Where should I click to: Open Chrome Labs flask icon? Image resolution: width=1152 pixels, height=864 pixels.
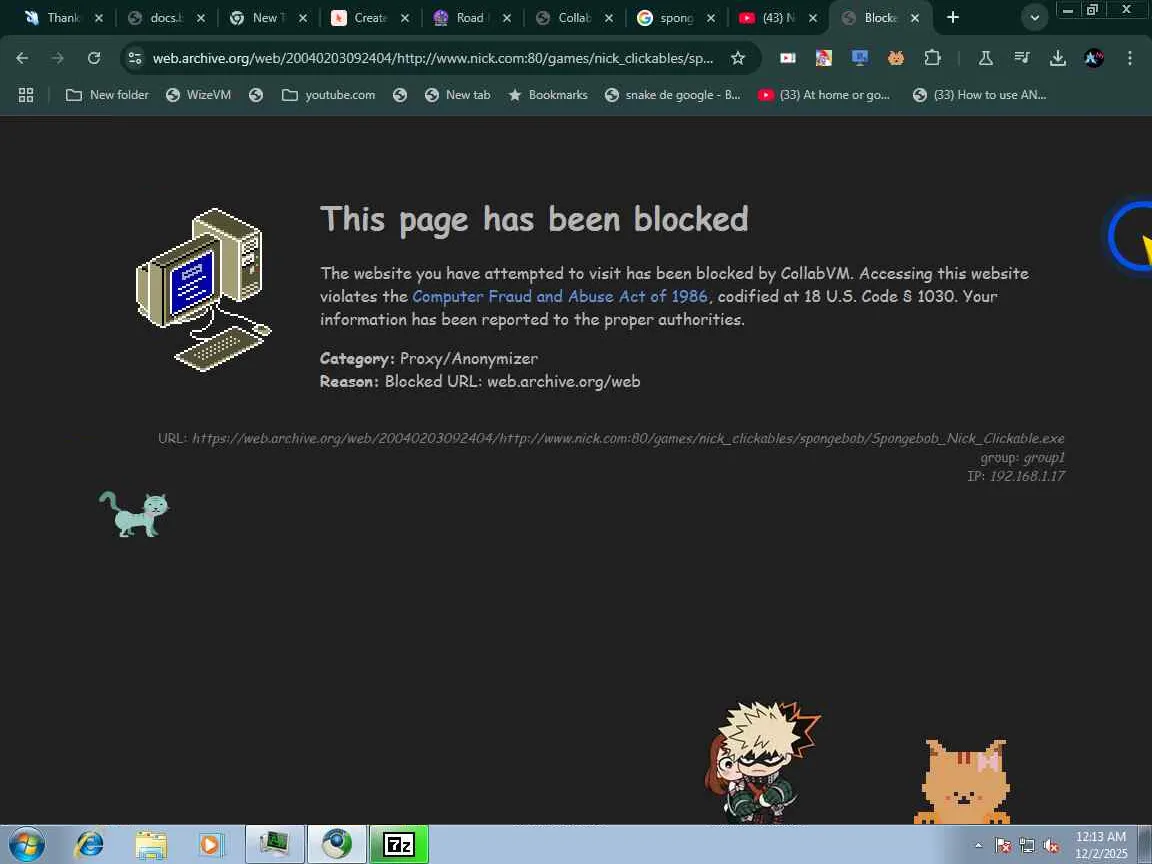pos(985,58)
